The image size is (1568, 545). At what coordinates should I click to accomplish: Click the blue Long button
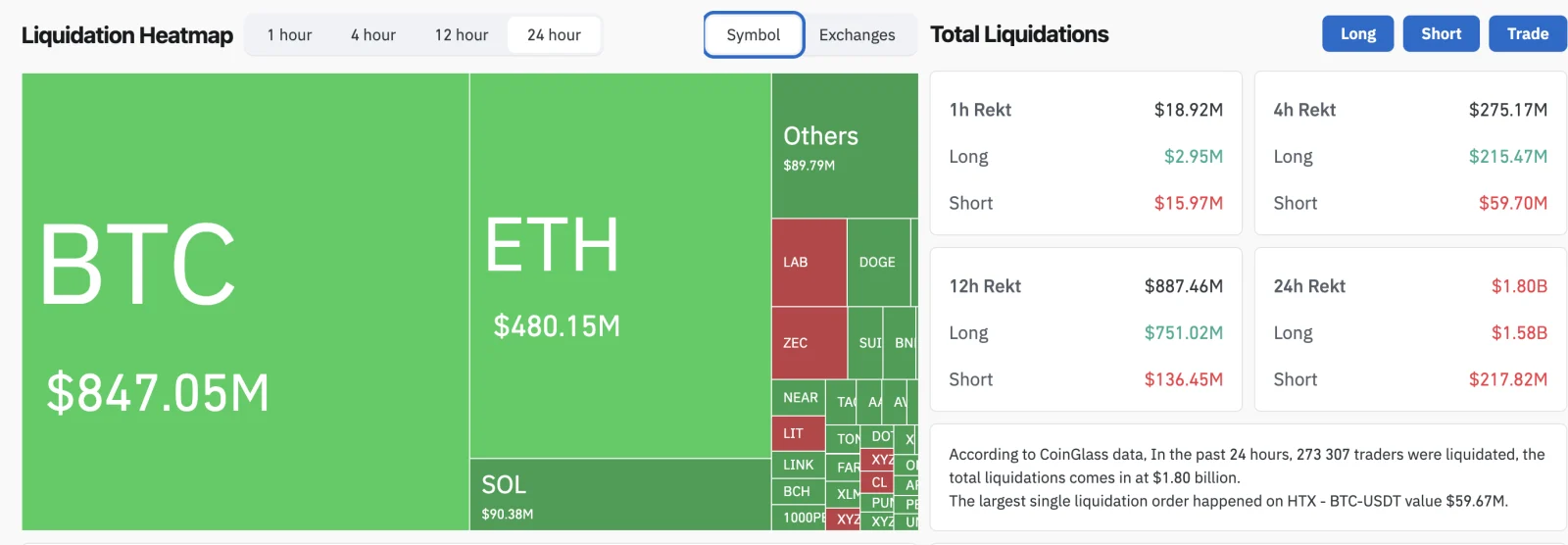pyautogui.click(x=1358, y=33)
